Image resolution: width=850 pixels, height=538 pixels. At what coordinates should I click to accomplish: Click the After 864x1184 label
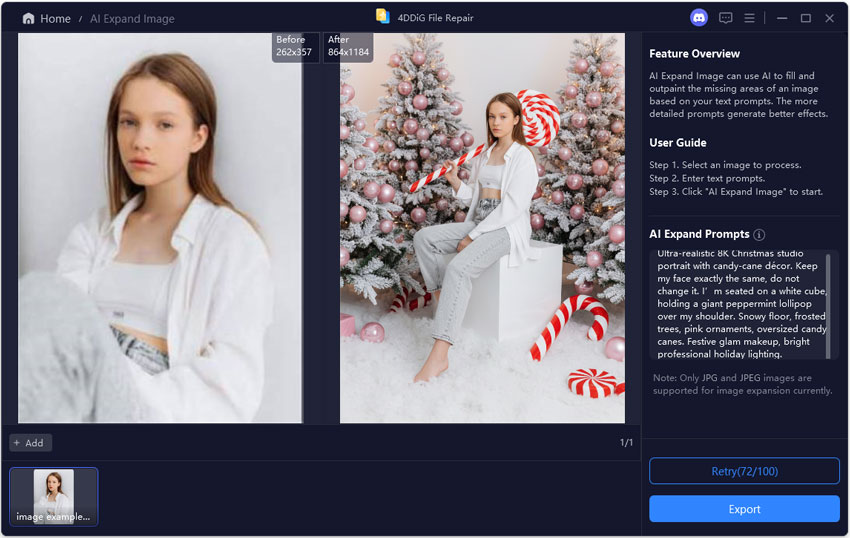348,46
